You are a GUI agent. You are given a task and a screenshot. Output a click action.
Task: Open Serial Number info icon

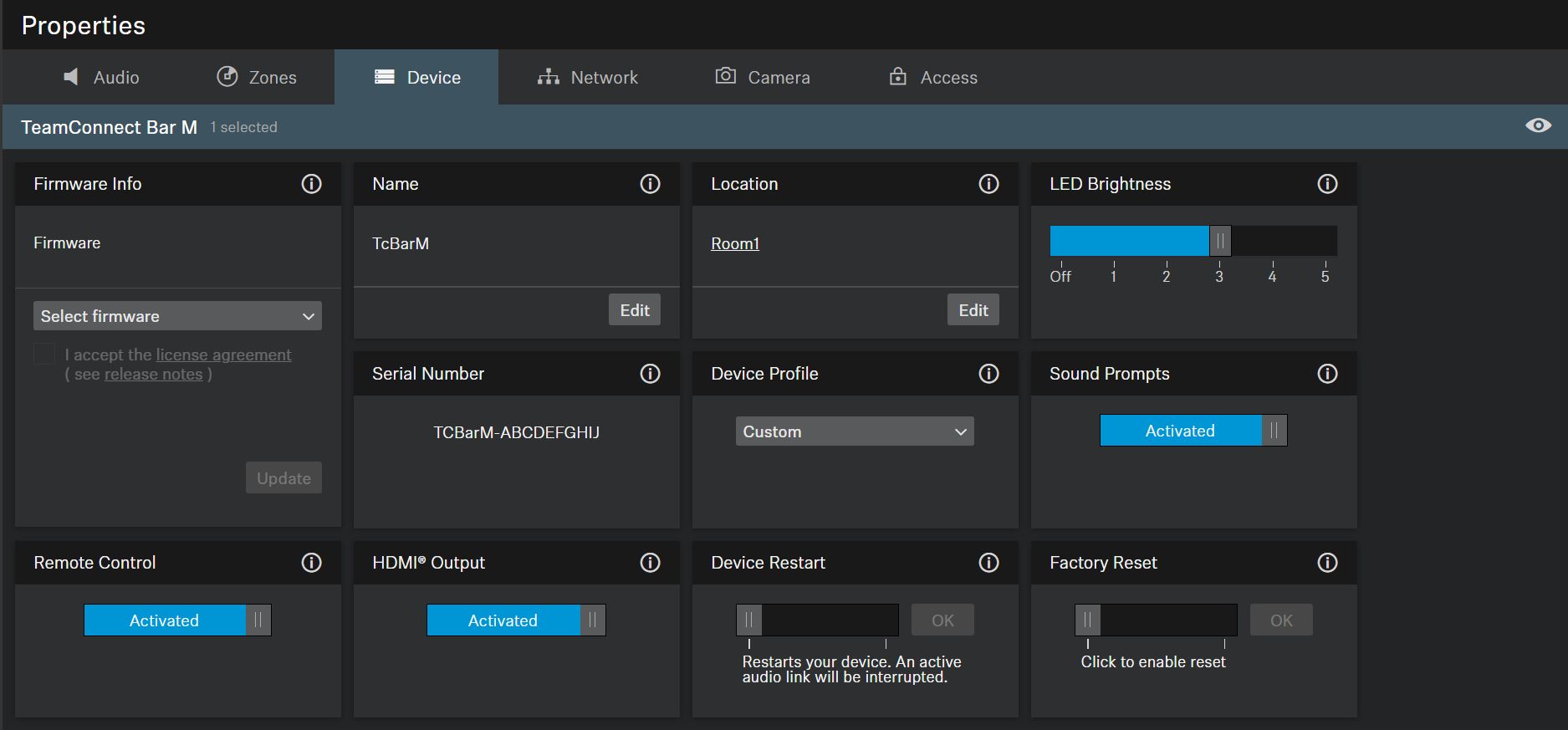[650, 374]
